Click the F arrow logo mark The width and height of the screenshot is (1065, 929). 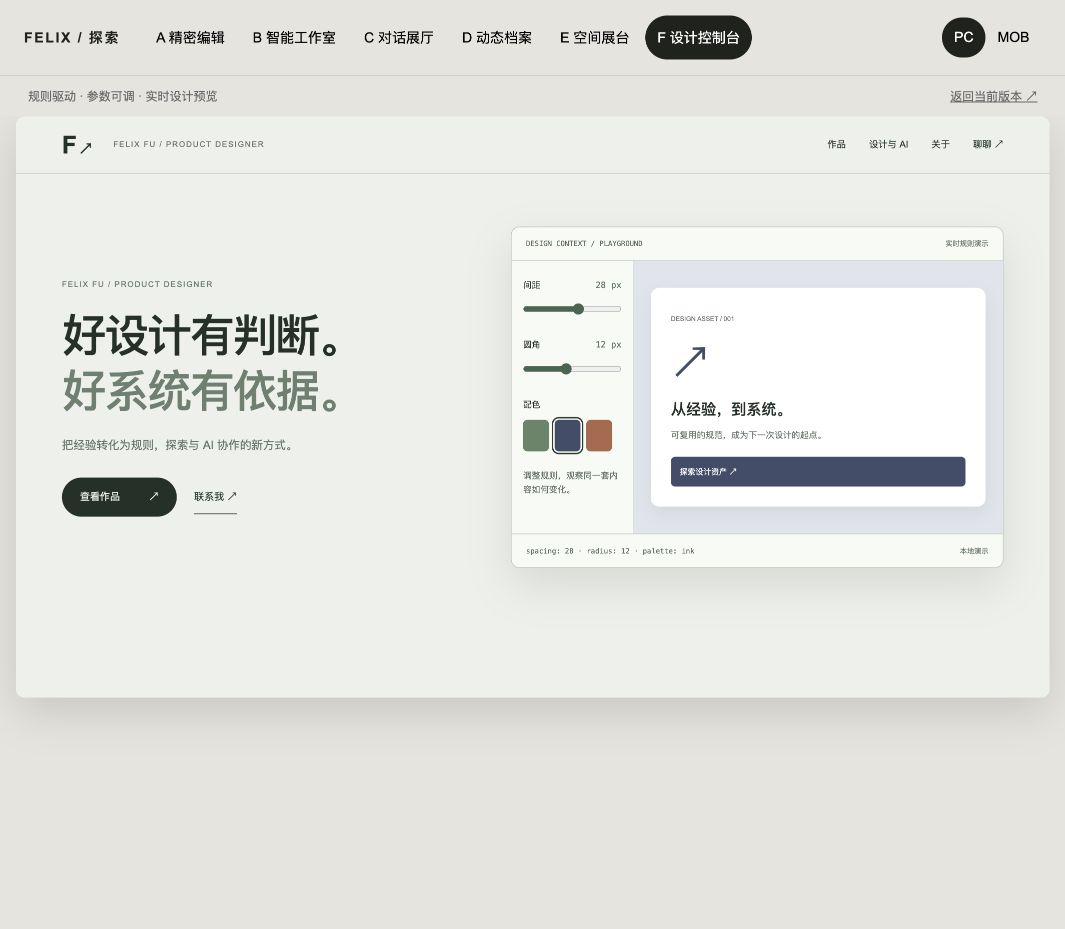tap(77, 145)
